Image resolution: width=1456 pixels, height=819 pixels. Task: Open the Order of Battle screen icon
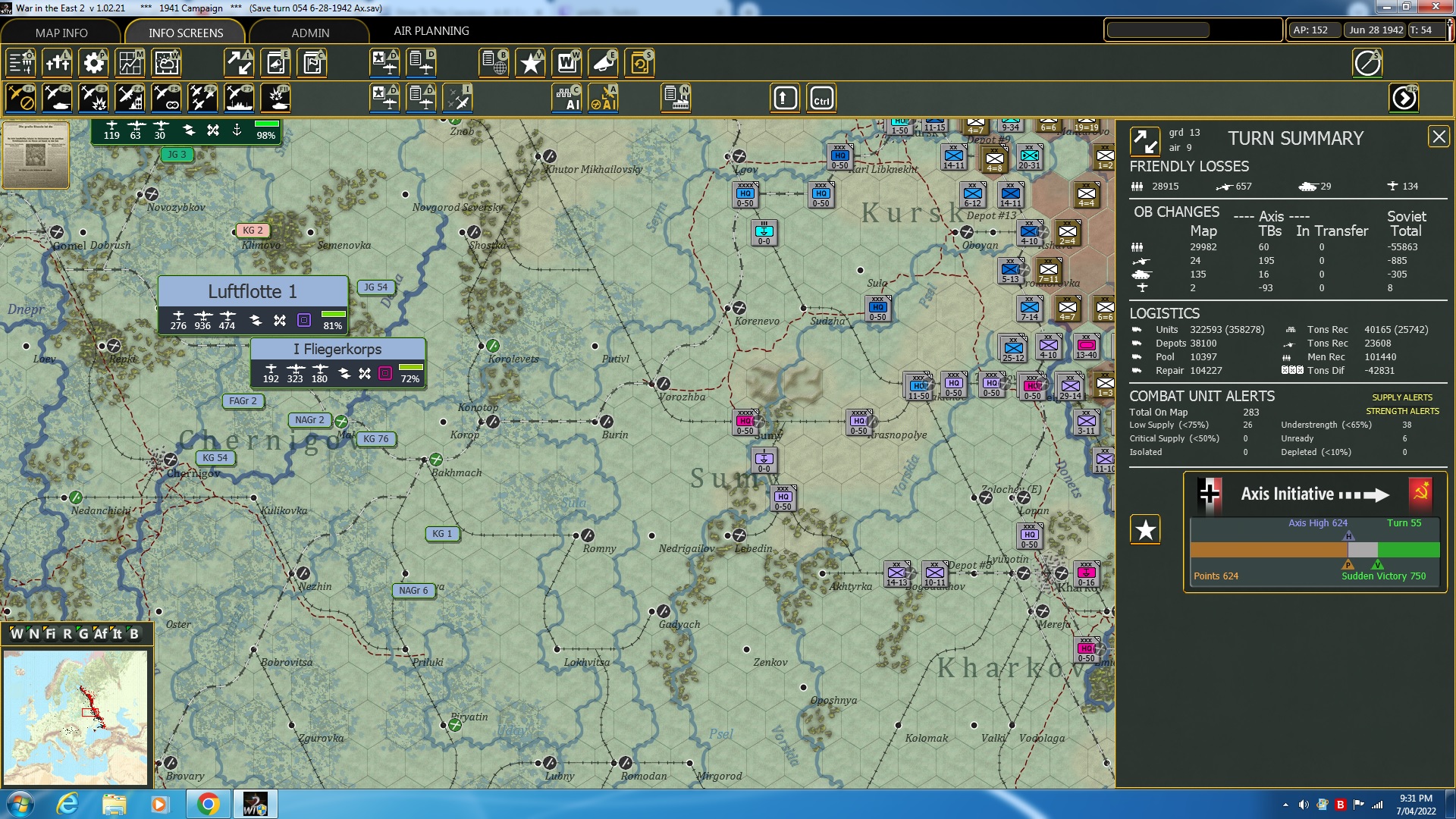20,63
